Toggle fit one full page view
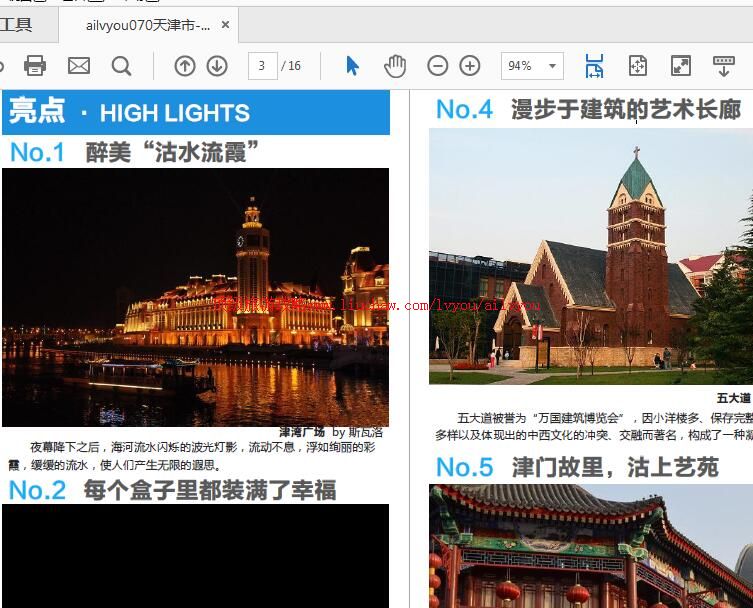 point(637,66)
